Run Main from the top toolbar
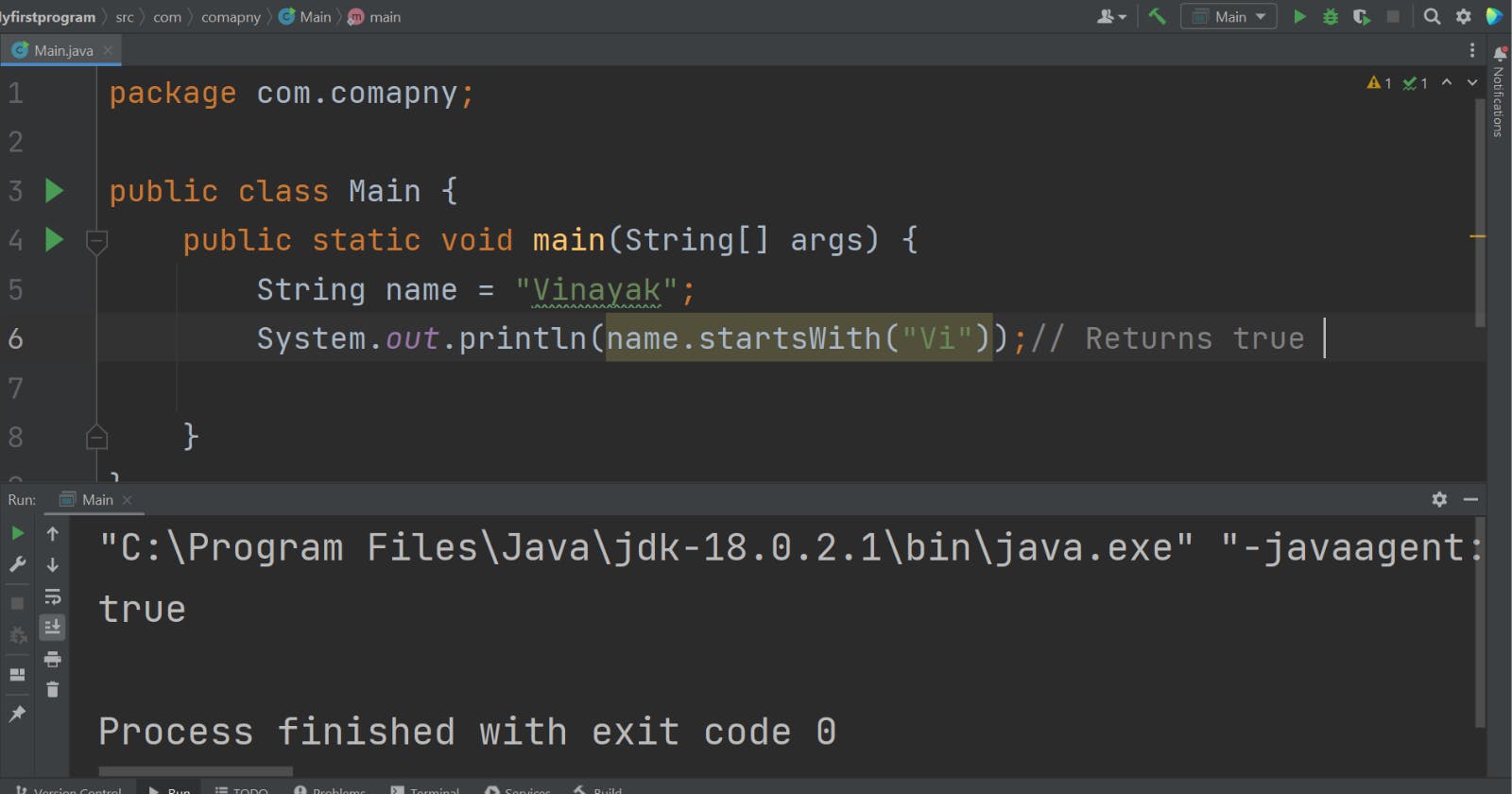Viewport: 1512px width, 794px height. click(x=1299, y=16)
